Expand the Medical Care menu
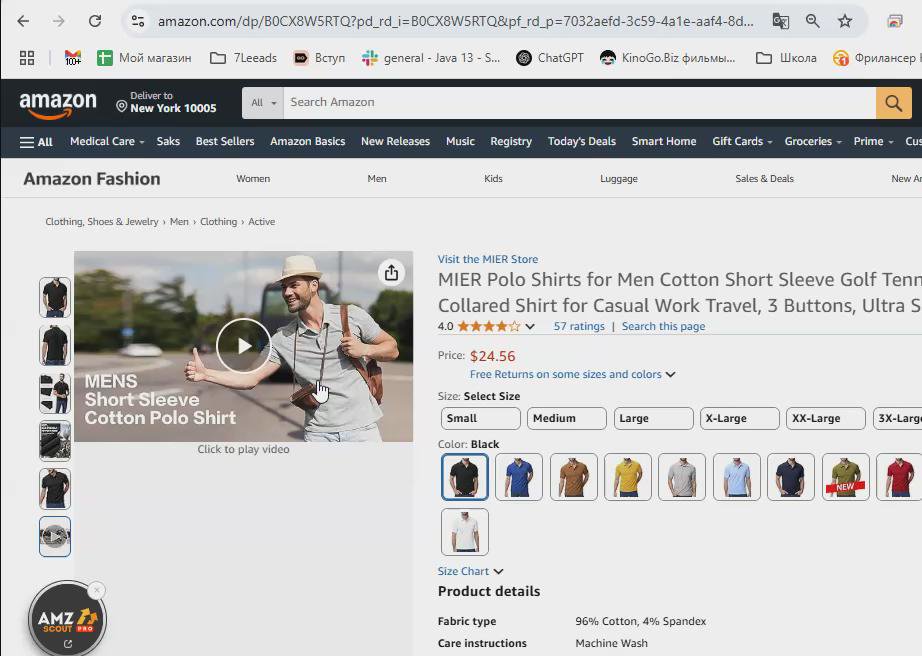 [x=107, y=142]
